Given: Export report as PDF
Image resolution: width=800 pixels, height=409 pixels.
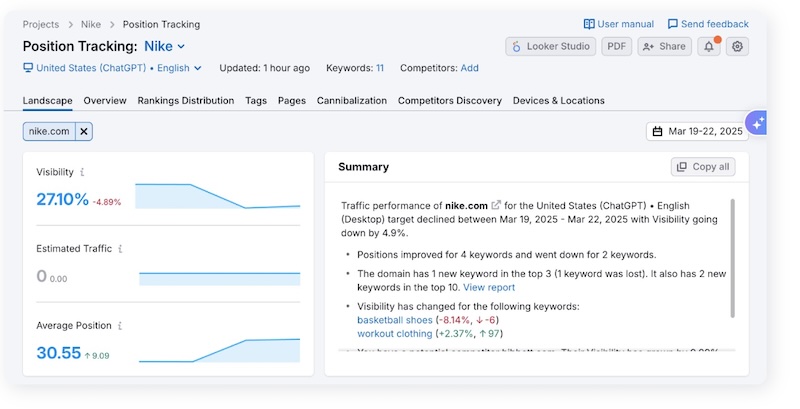Looking at the screenshot, I should [617, 46].
